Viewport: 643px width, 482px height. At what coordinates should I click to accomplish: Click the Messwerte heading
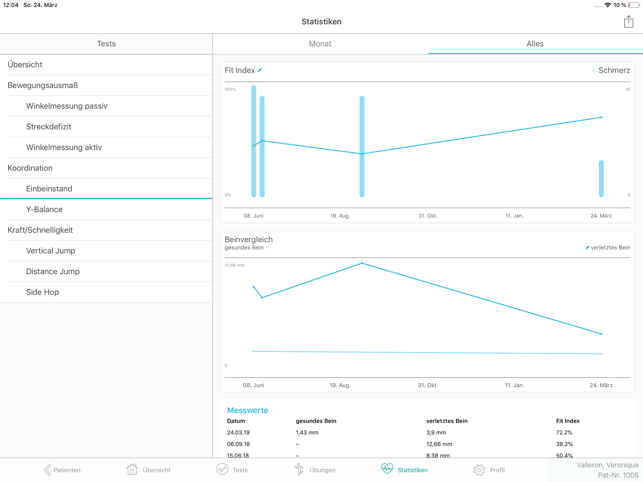[247, 410]
